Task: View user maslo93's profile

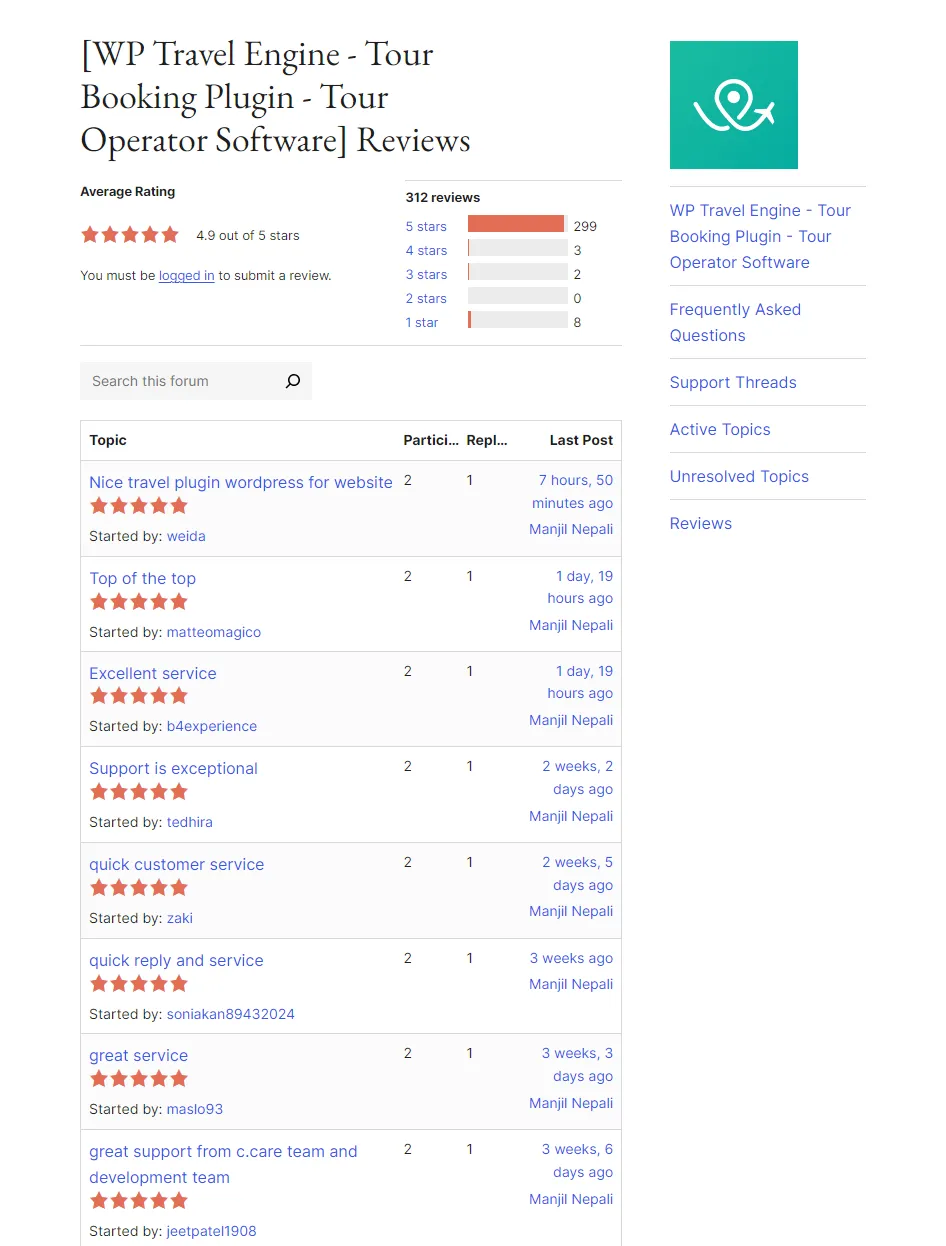Action: click(x=195, y=1109)
